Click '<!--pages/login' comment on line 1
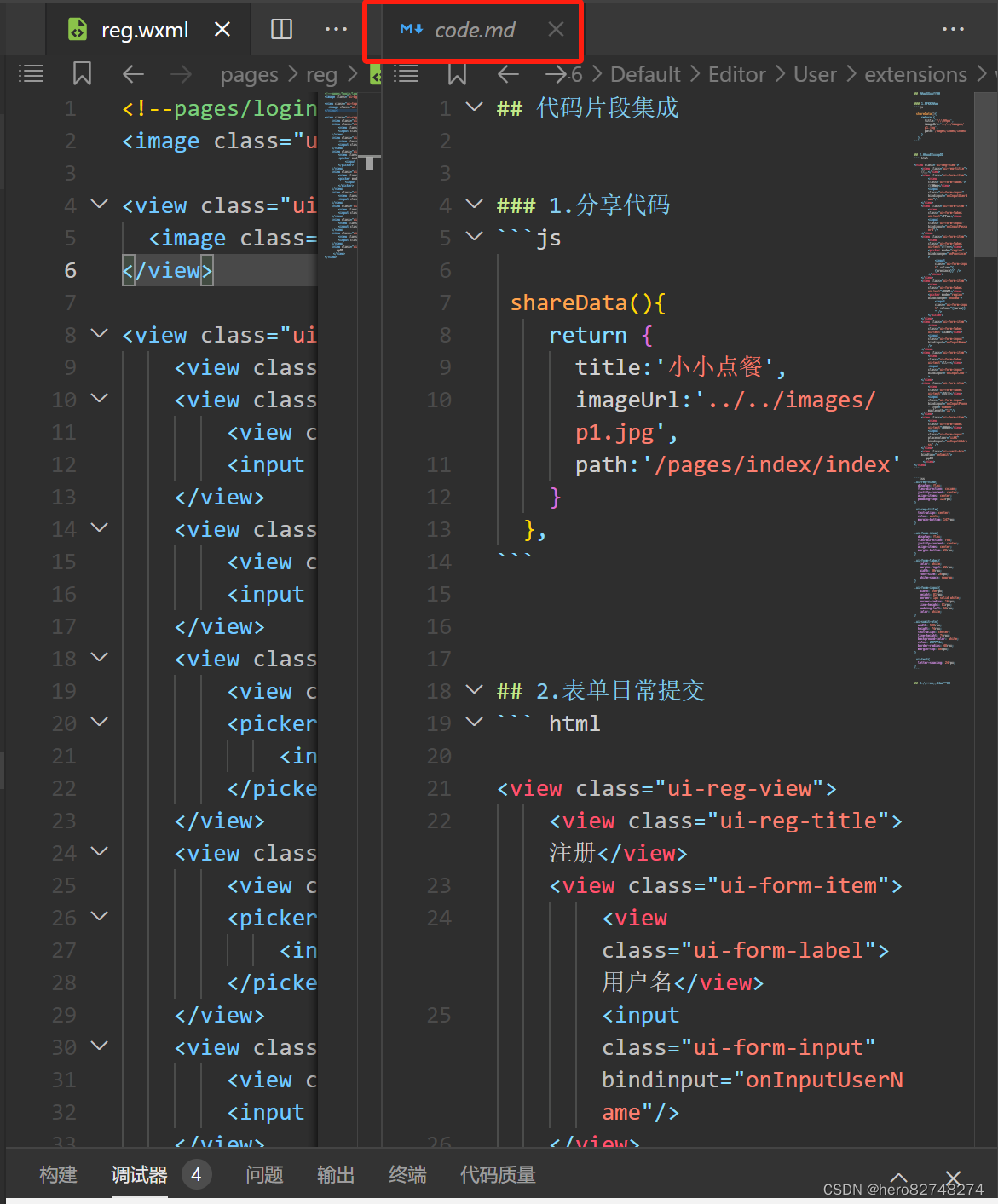The height and width of the screenshot is (1204, 998). 220,108
